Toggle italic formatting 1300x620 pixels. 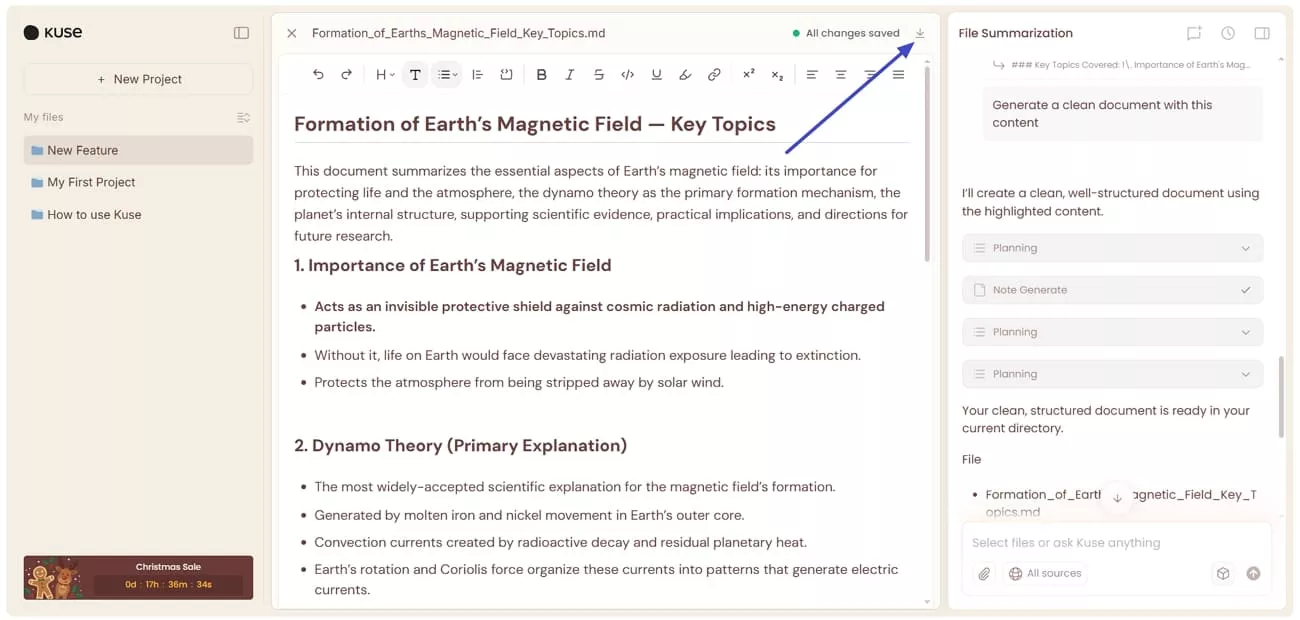[x=571, y=74]
